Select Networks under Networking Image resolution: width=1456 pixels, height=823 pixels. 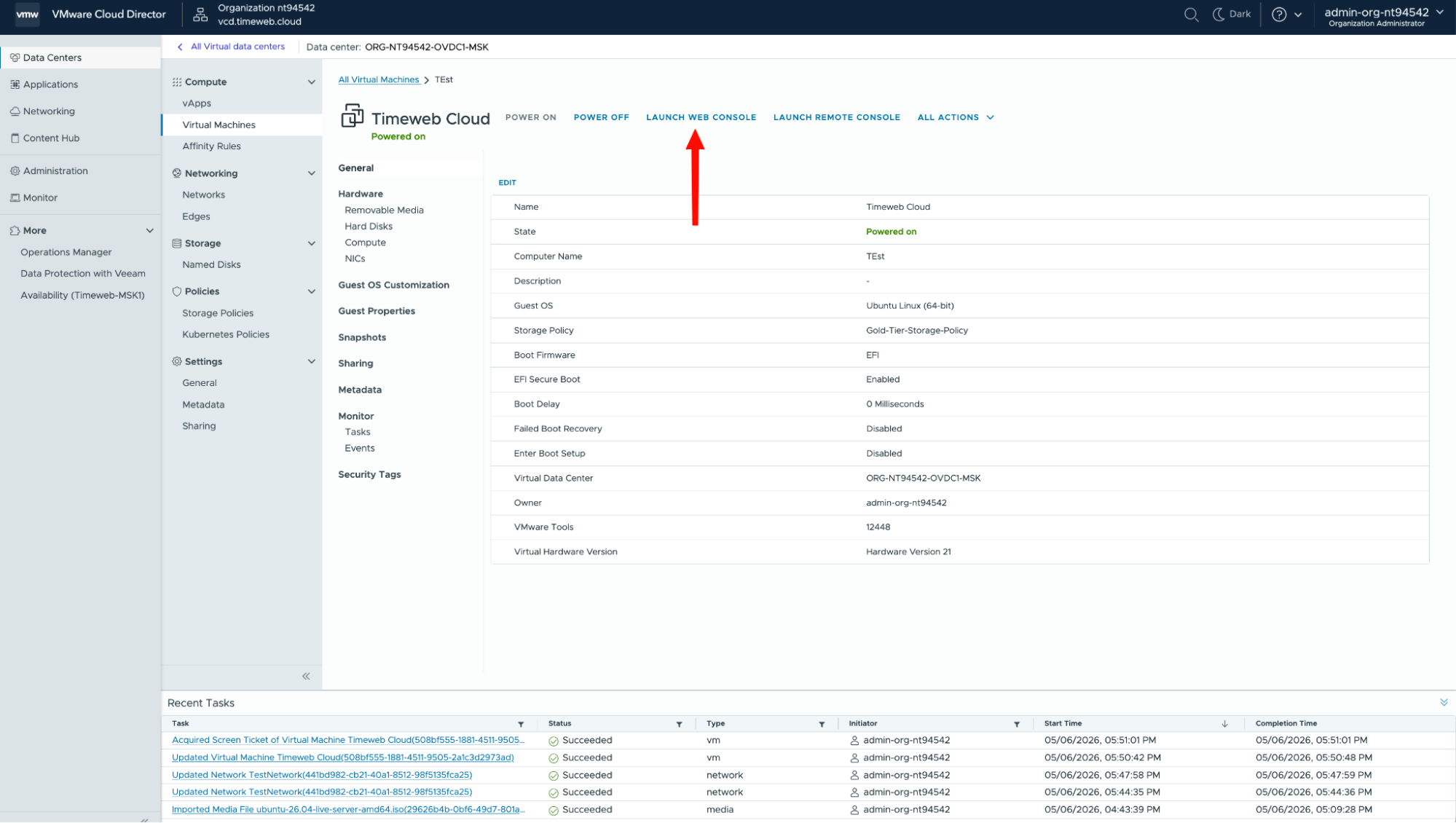204,195
